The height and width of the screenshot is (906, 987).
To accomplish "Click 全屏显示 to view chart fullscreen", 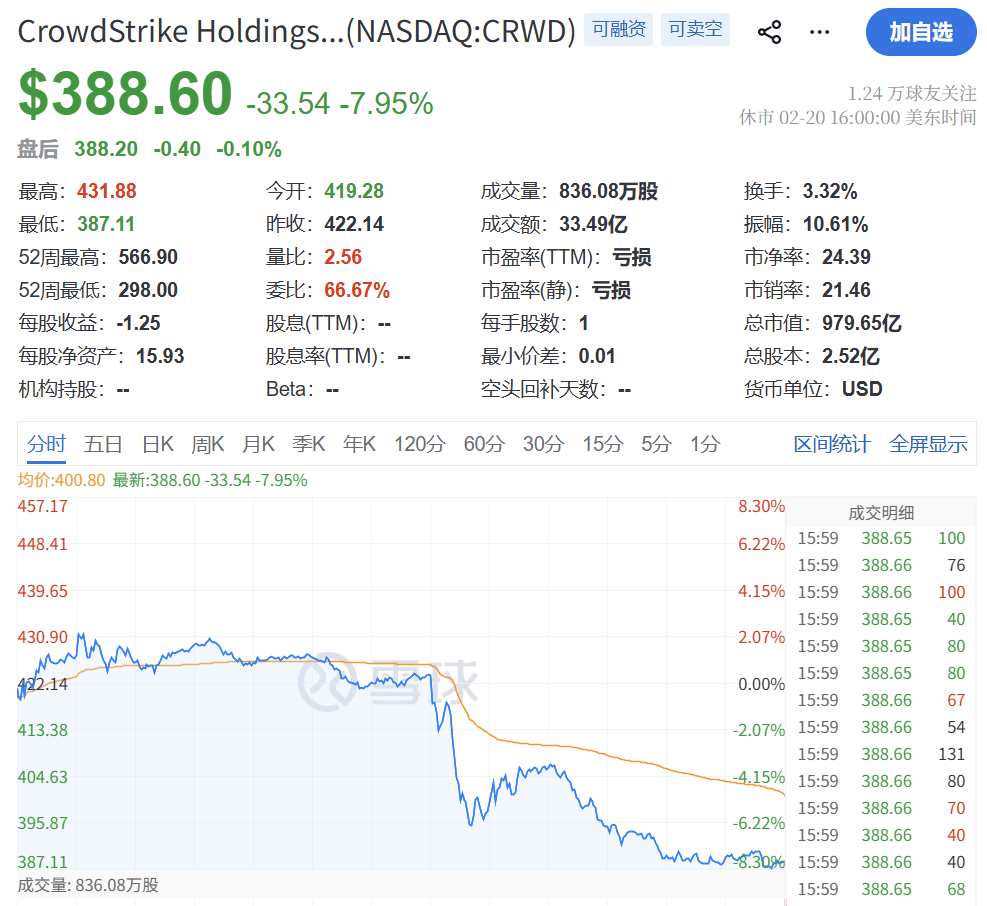I will tap(928, 444).
